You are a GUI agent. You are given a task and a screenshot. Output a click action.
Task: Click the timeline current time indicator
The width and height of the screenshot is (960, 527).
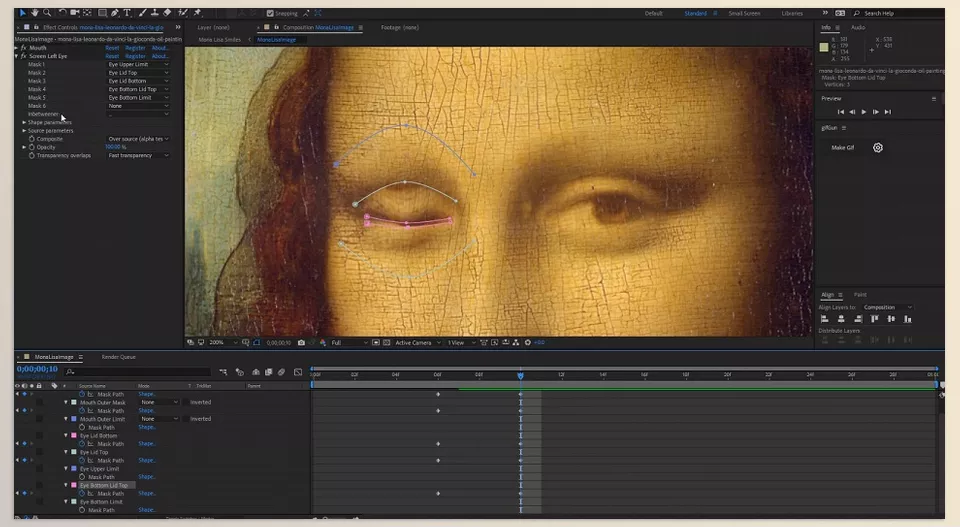point(520,375)
